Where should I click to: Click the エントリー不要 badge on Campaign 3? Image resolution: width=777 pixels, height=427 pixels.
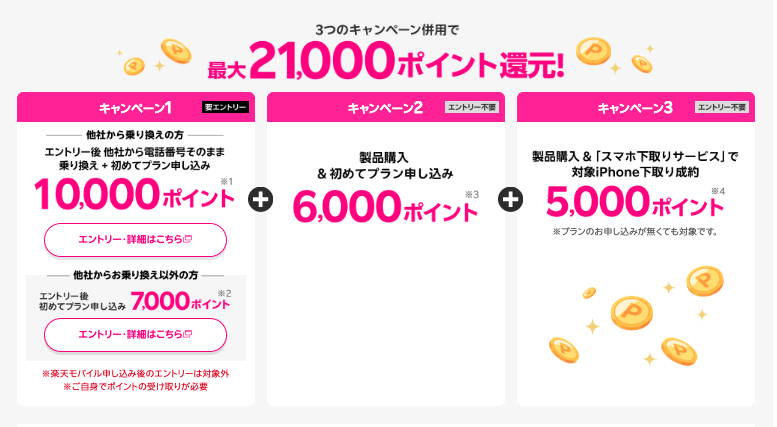(722, 107)
